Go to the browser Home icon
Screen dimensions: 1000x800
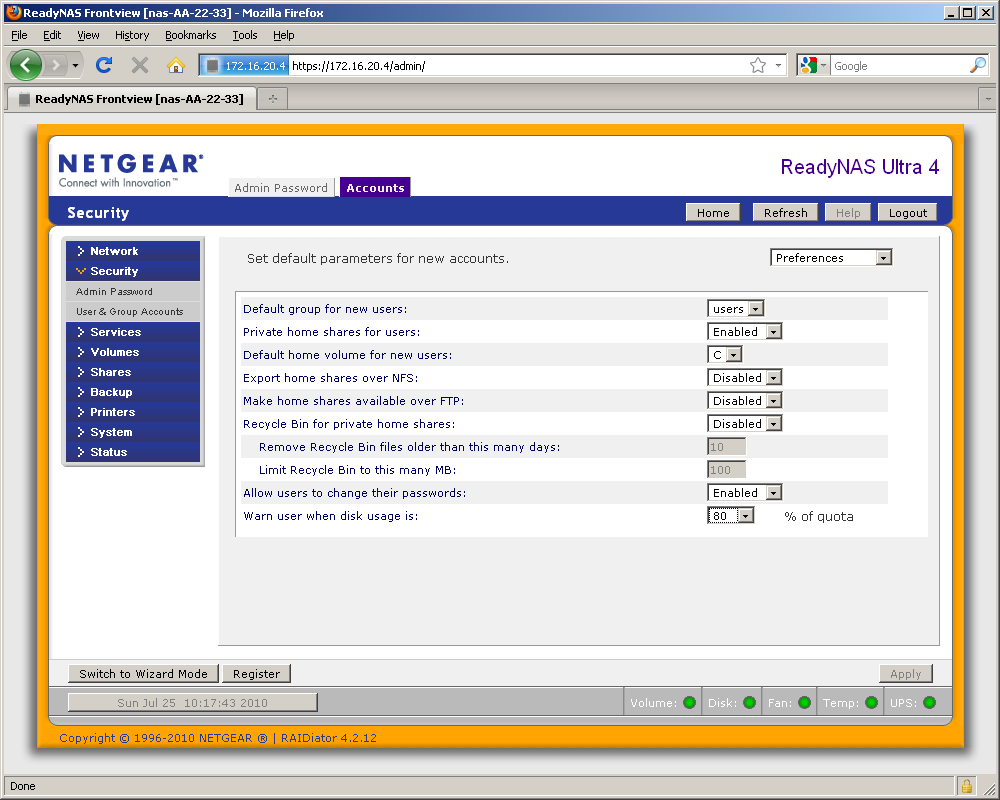(x=175, y=65)
